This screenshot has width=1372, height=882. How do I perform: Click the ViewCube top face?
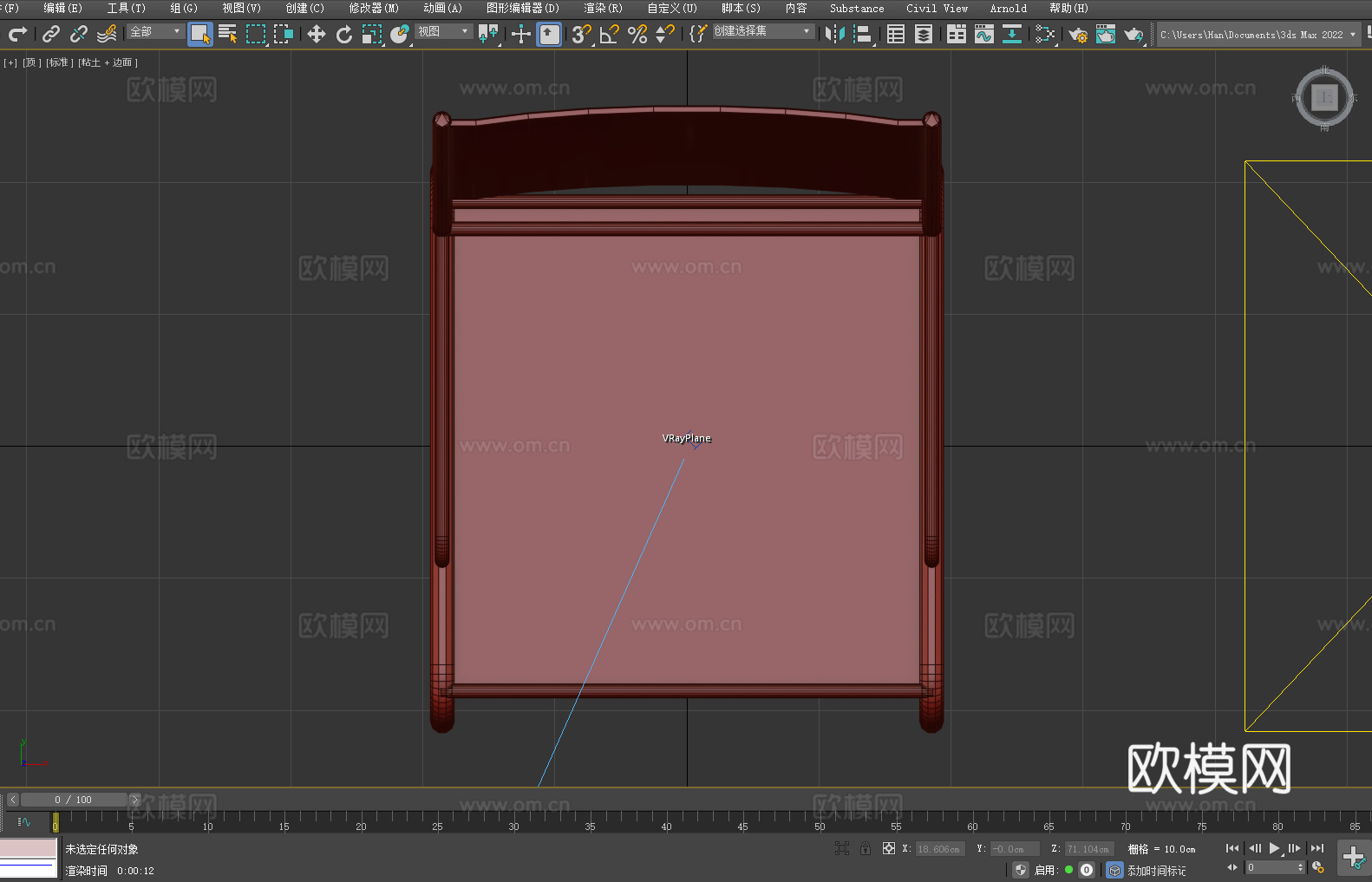tap(1324, 97)
